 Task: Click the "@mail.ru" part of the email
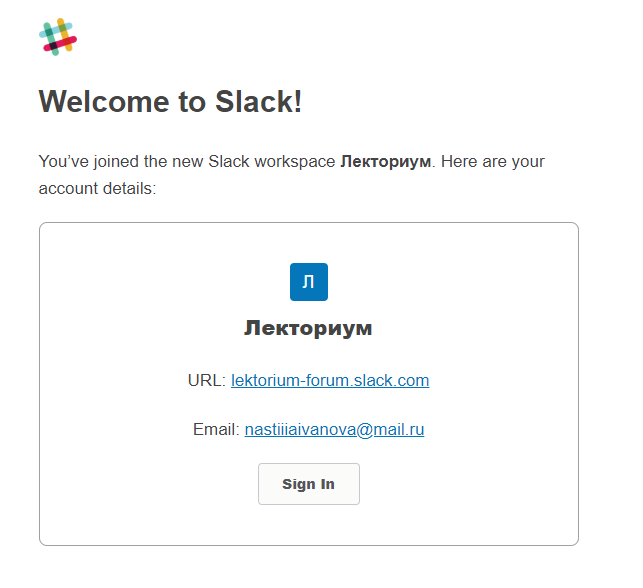tap(390, 430)
